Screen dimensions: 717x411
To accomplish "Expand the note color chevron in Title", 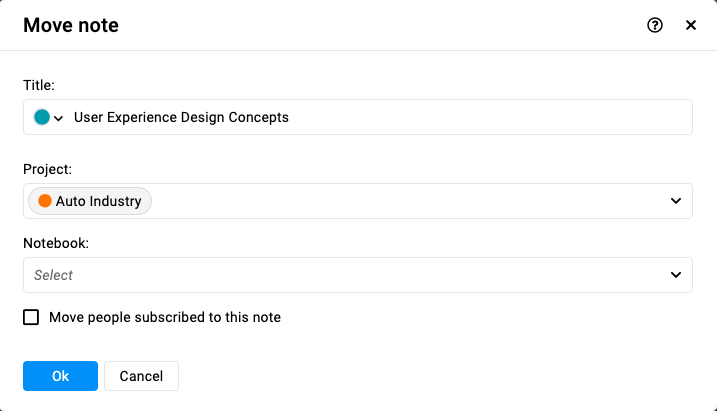I will point(58,118).
